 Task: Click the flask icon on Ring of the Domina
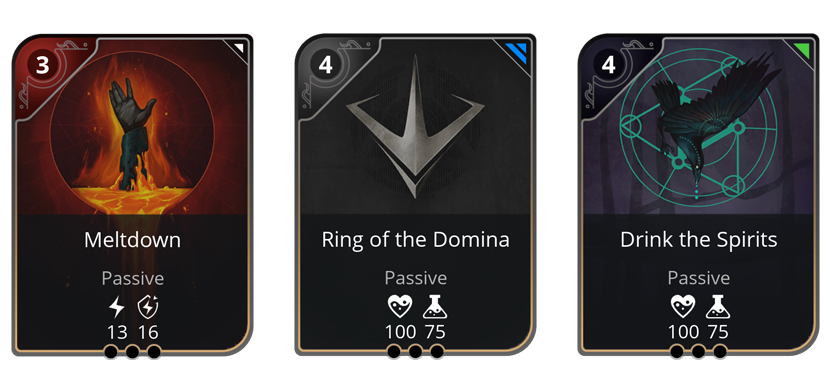click(435, 307)
